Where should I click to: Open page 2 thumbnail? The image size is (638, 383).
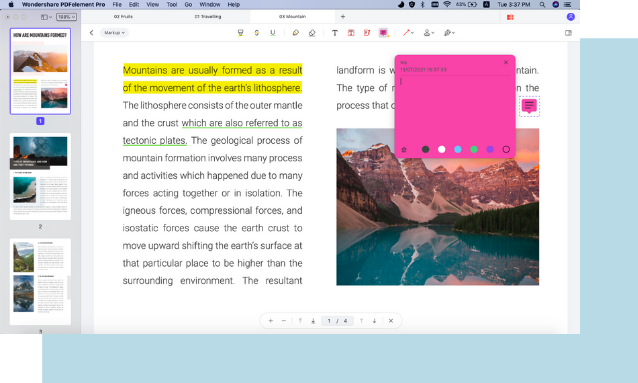[x=40, y=176]
